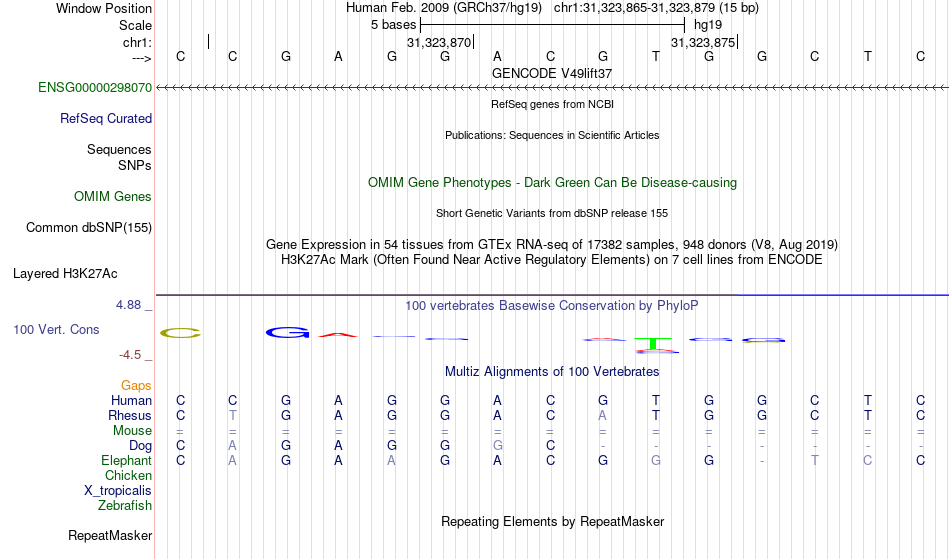Image resolution: width=950 pixels, height=559 pixels.
Task: Click Multiz Alignments of 100 Vertebrates title
Action: coord(552,371)
